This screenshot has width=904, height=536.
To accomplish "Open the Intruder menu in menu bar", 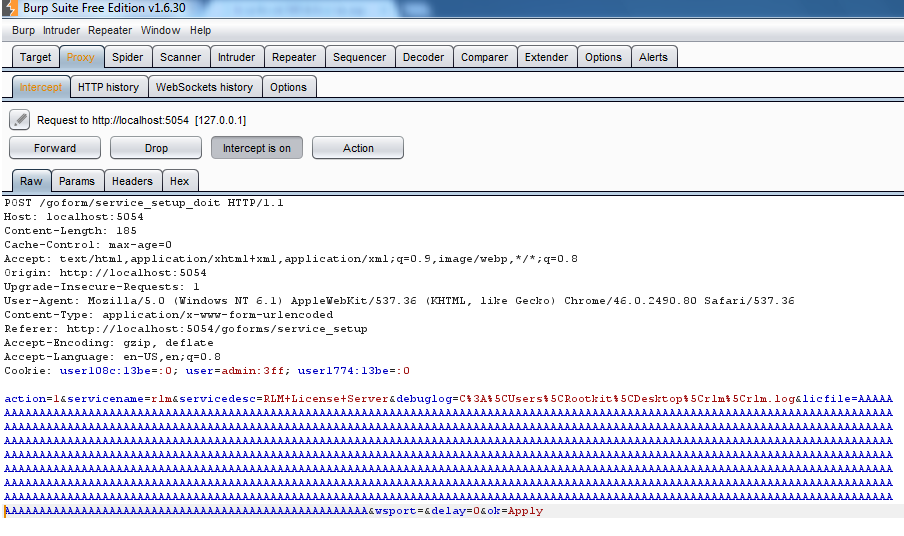I will [61, 31].
